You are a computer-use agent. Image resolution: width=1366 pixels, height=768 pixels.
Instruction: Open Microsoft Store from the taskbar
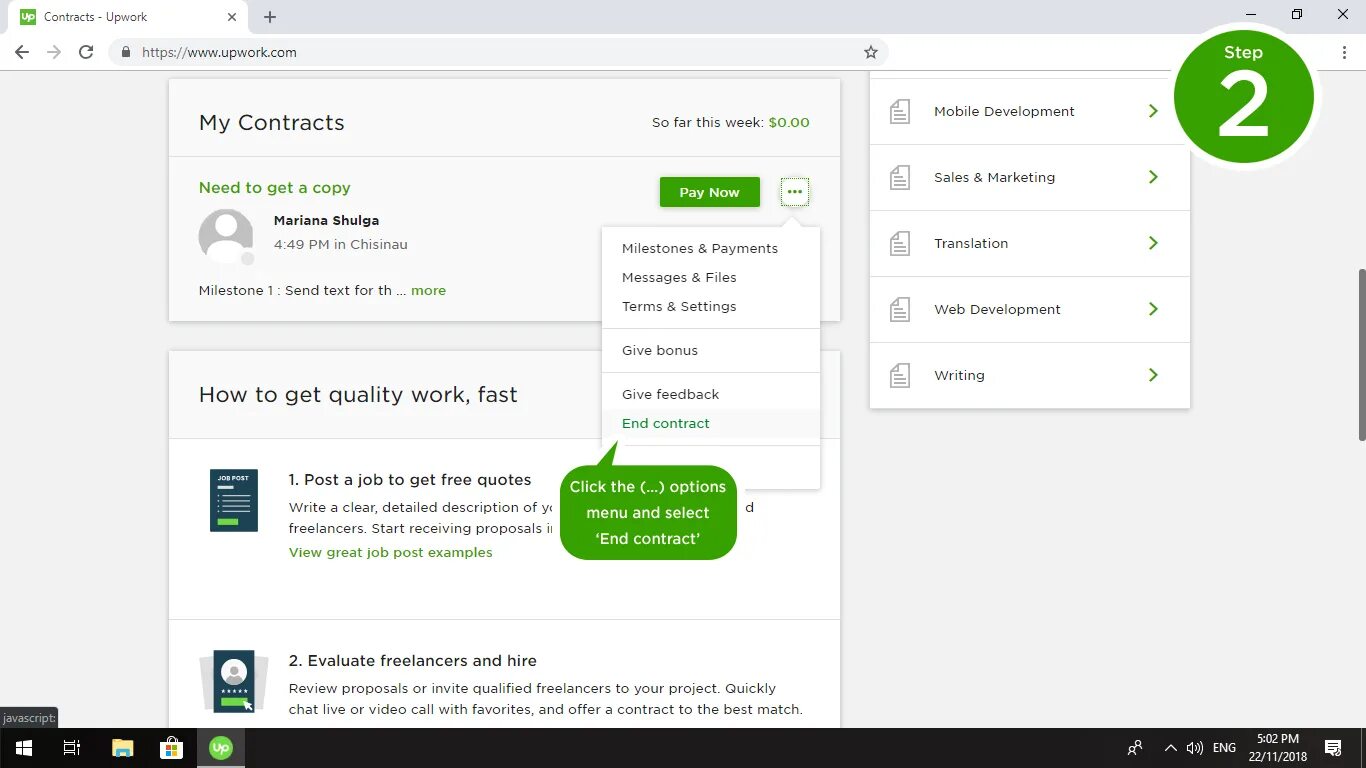click(171, 748)
